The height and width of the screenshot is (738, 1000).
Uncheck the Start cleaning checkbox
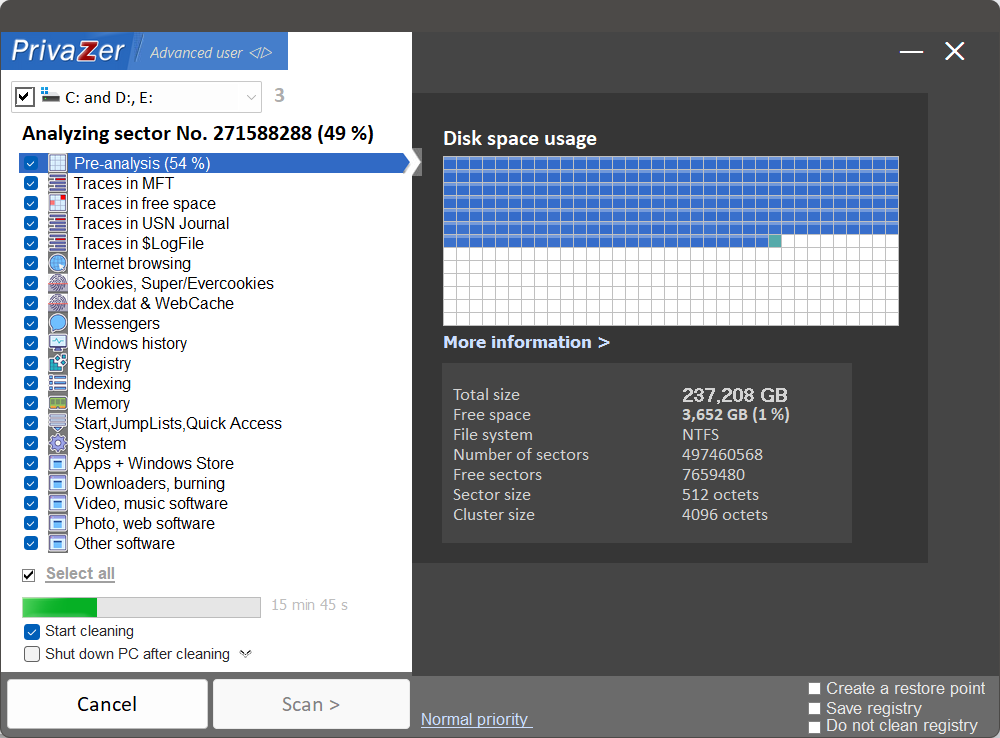(32, 632)
